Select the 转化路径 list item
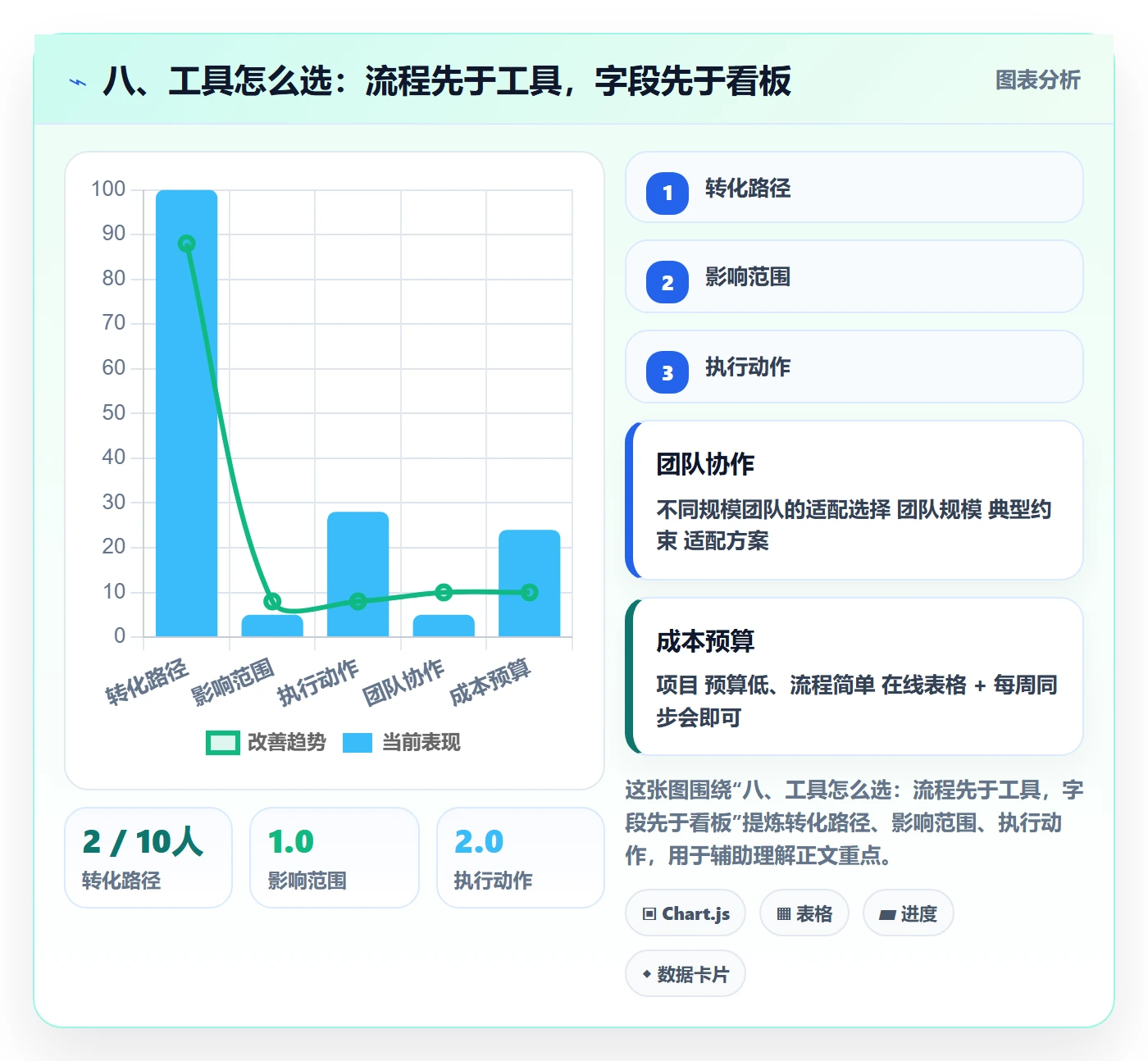This screenshot has width=1148, height=1061. 854,187
